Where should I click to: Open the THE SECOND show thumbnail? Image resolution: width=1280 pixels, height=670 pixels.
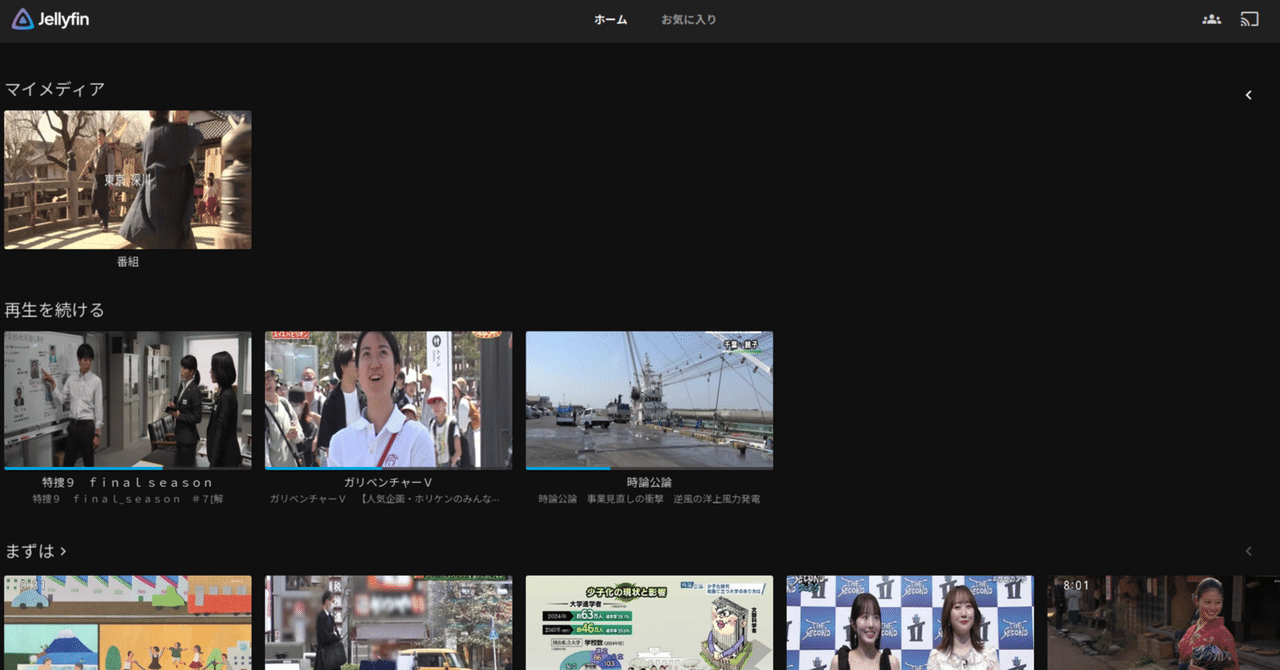tap(908, 622)
